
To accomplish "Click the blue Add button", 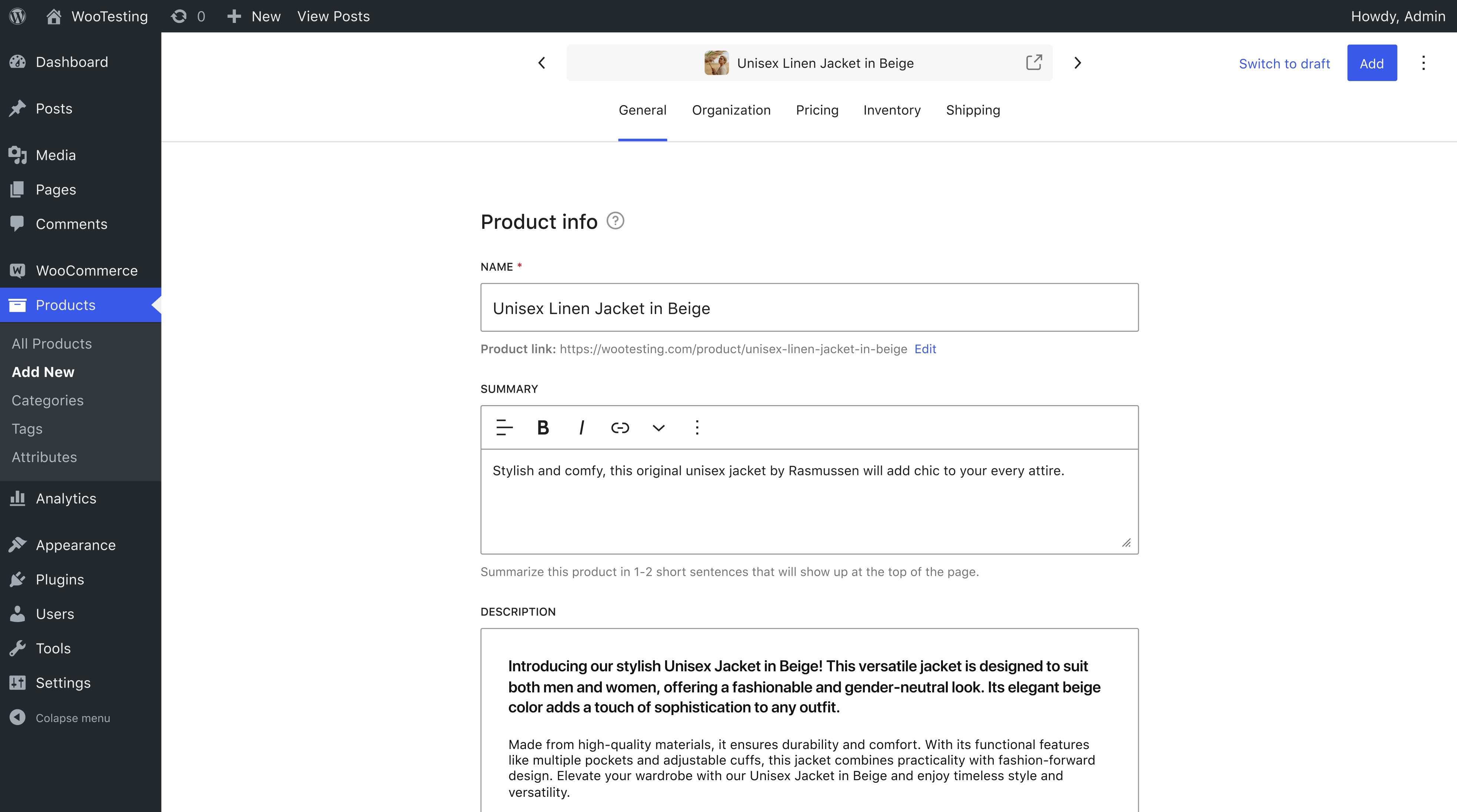I will 1371,63.
